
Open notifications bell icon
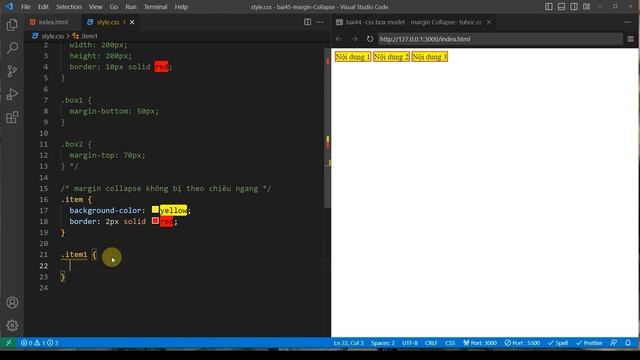[628, 343]
